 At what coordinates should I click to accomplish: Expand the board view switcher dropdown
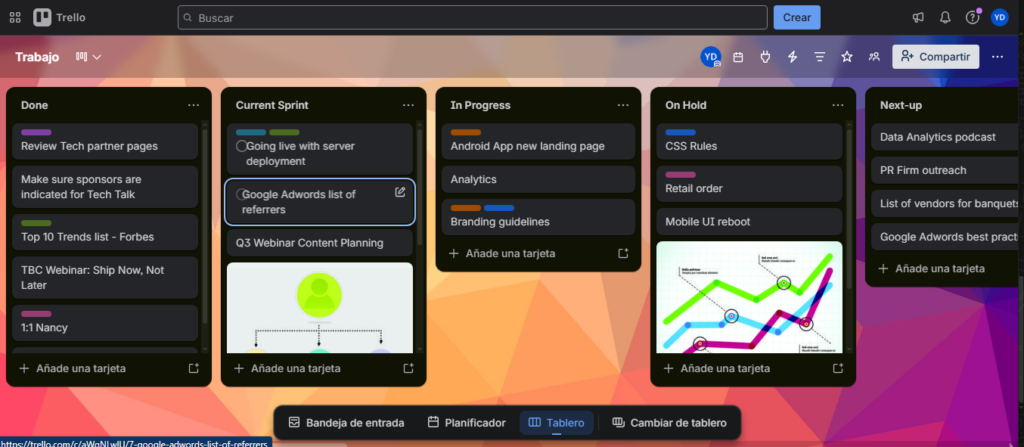(88, 57)
